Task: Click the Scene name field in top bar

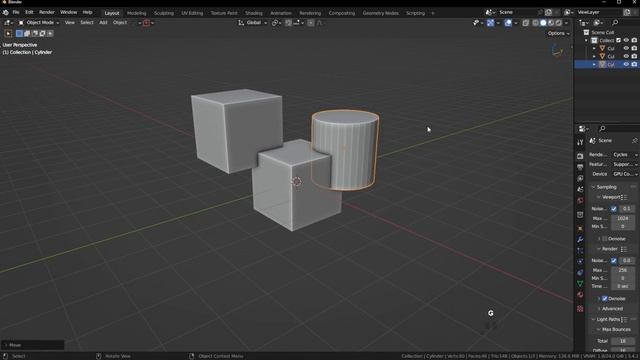Action: [518, 12]
